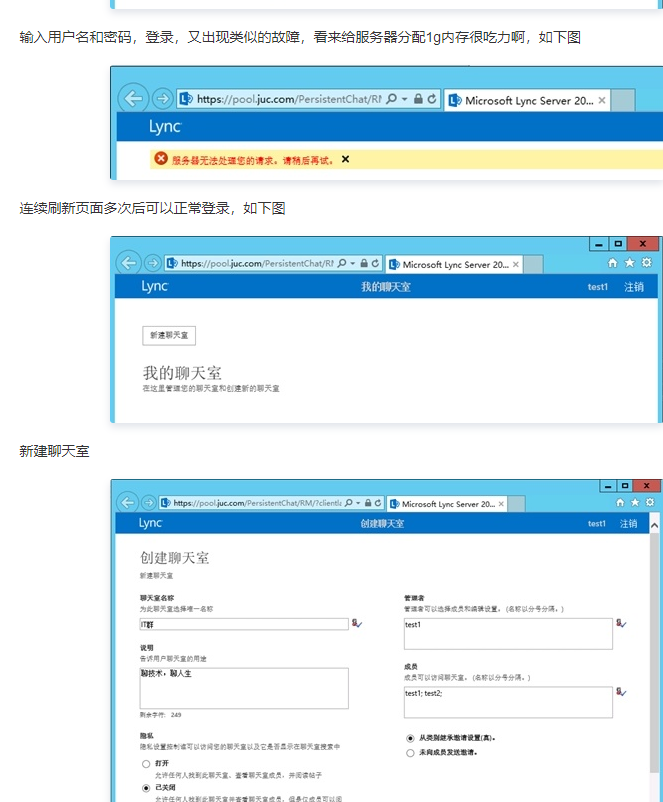
Task: Refresh the 我的聊天室 browser window
Action: 375,263
